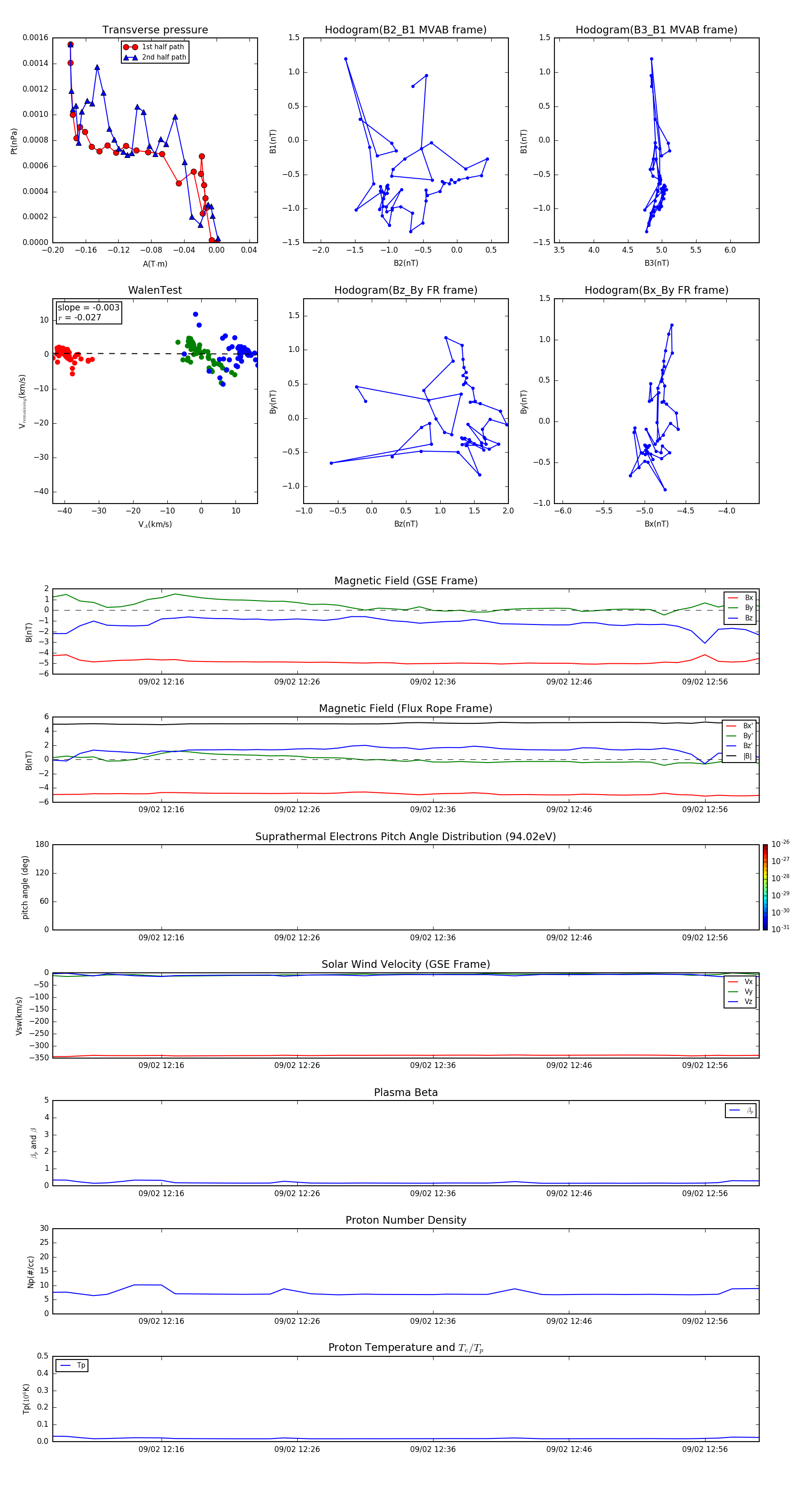Click the 'B3(nT)' x-axis label
This screenshot has height=1489, width=812.
[656, 263]
